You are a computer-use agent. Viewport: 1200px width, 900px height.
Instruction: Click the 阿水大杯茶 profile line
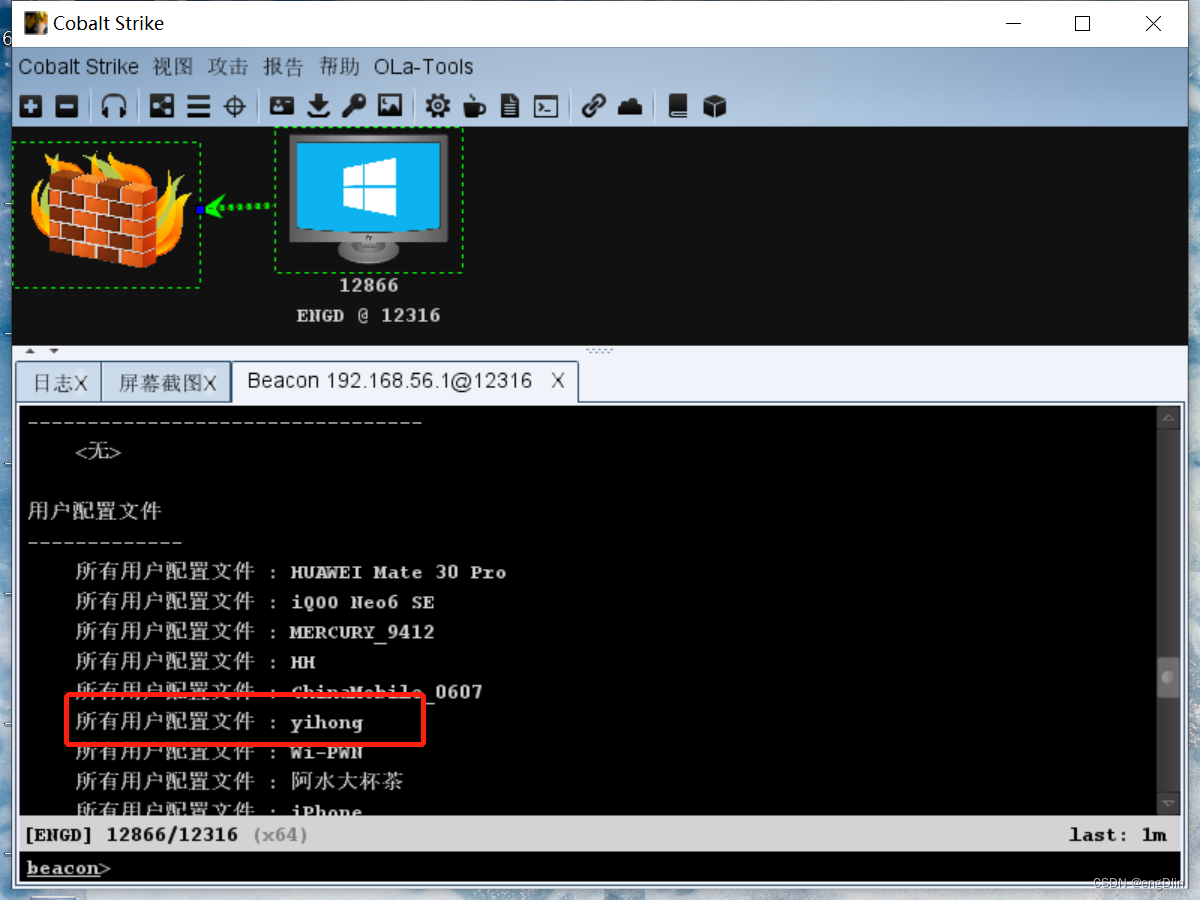click(x=240, y=781)
